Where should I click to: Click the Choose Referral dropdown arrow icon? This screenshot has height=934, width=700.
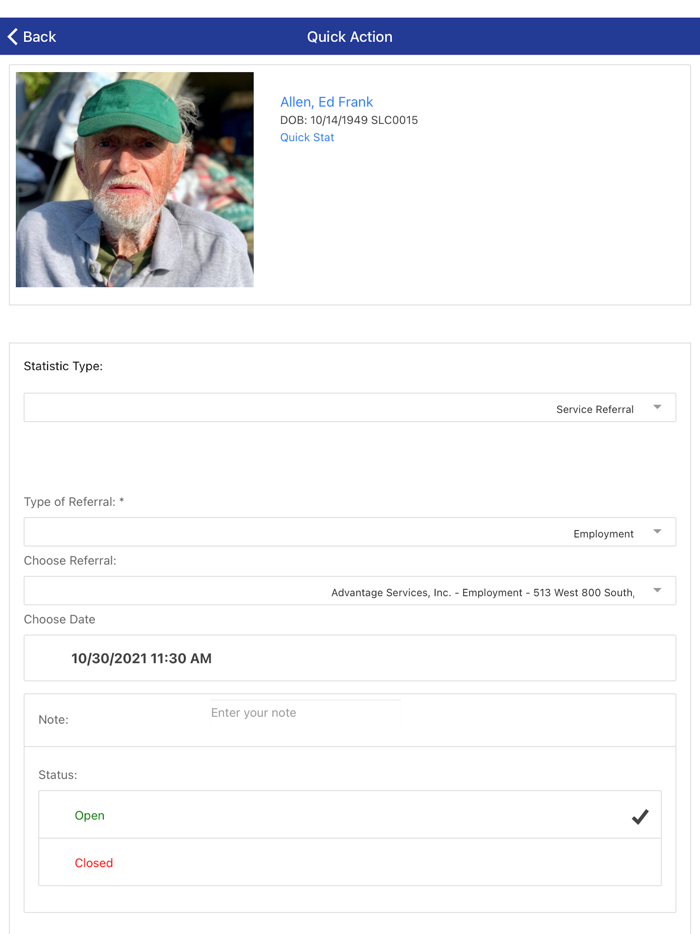(658, 590)
